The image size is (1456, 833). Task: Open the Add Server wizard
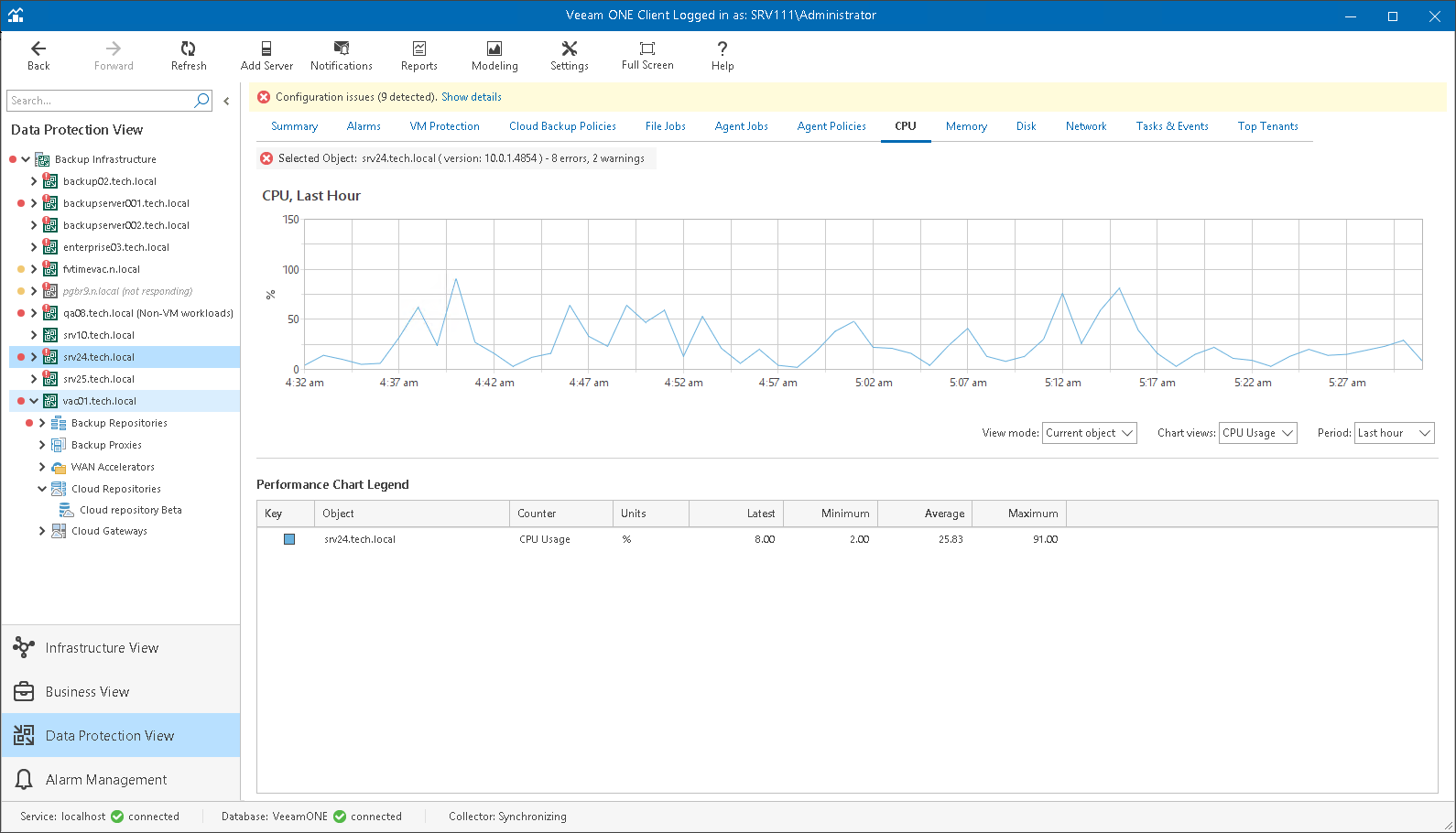[x=266, y=55]
